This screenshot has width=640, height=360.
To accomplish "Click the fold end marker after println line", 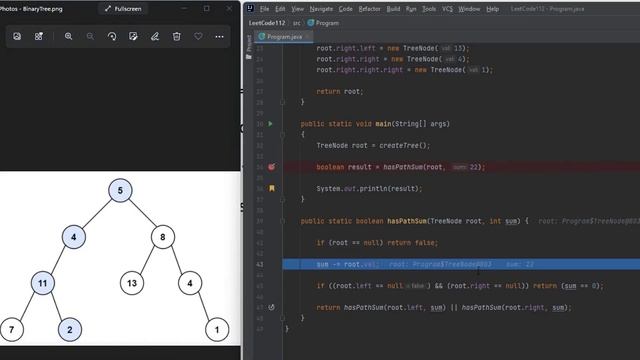I will coord(282,199).
